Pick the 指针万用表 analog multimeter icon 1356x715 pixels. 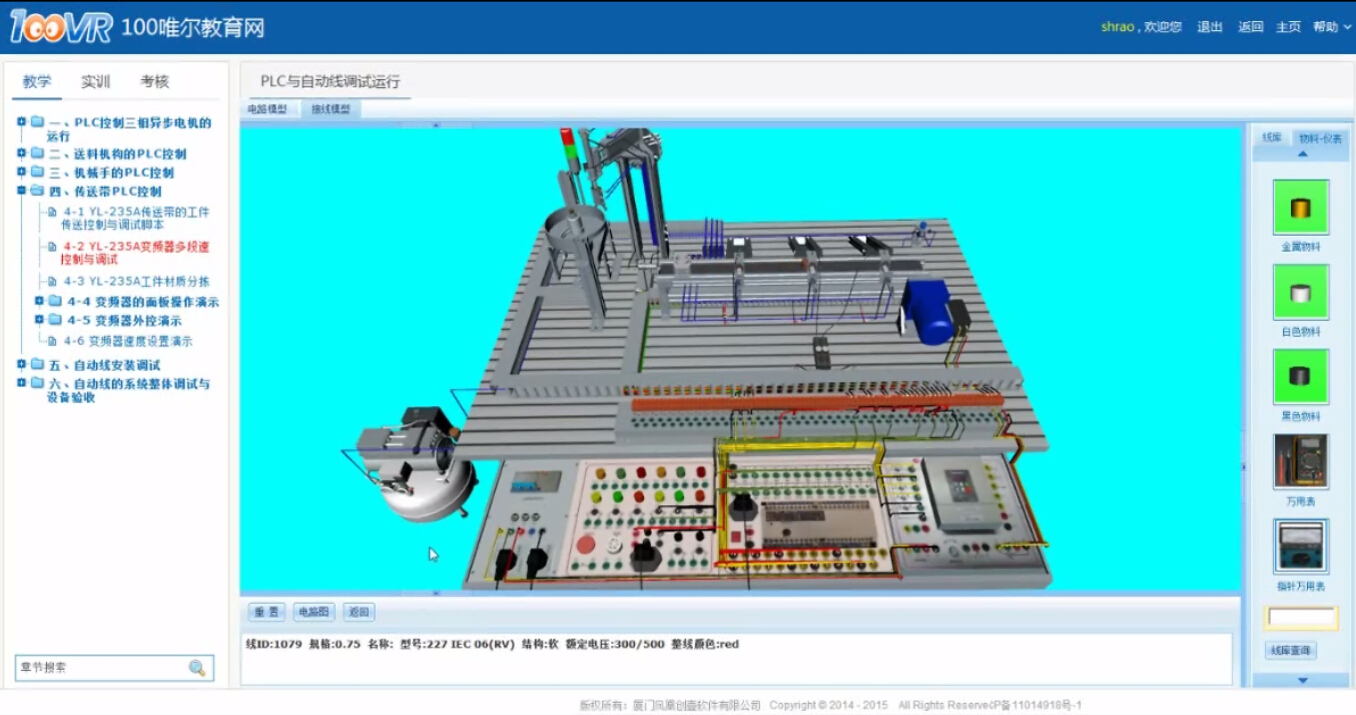1300,546
